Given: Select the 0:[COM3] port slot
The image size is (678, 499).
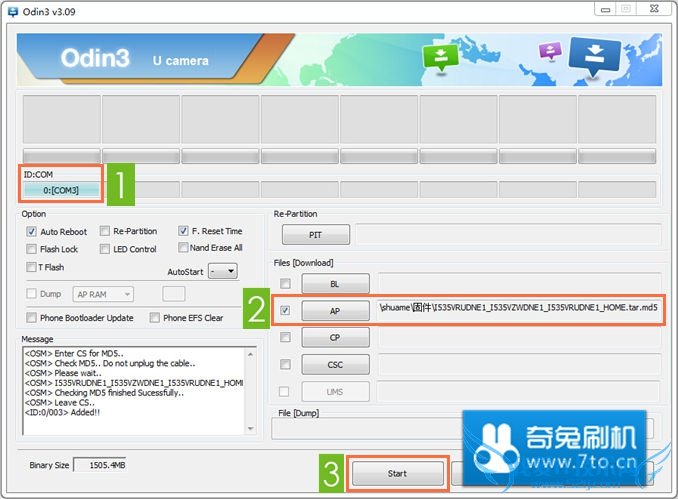Looking at the screenshot, I should click(x=61, y=190).
